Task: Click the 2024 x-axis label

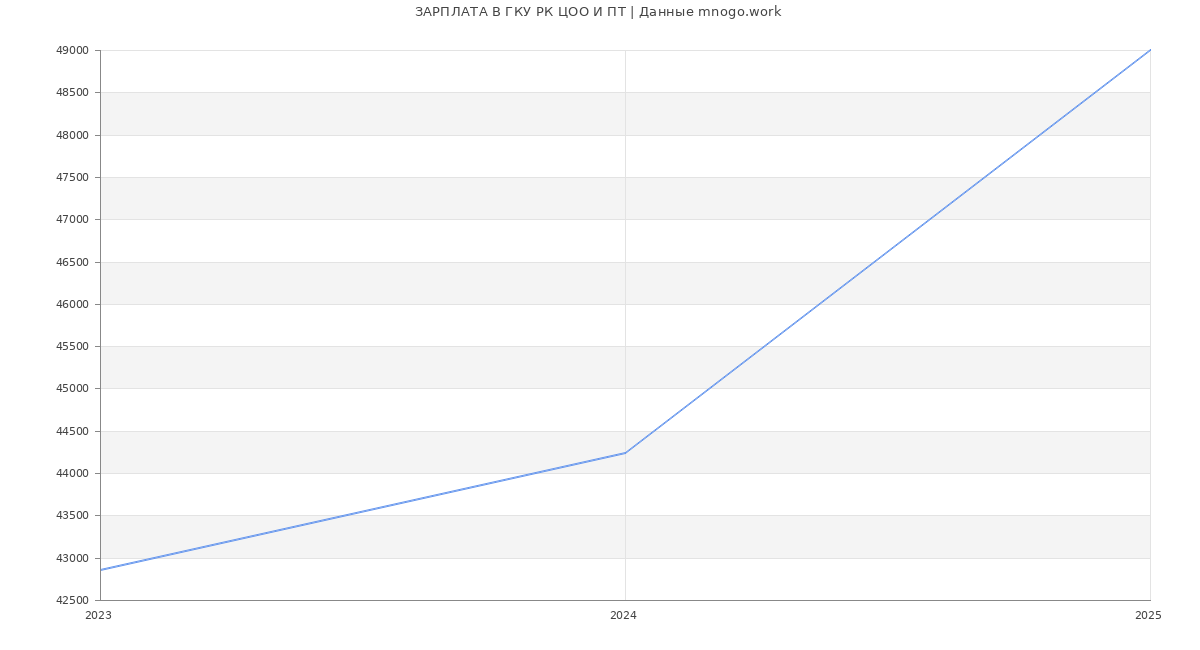Action: (x=623, y=616)
